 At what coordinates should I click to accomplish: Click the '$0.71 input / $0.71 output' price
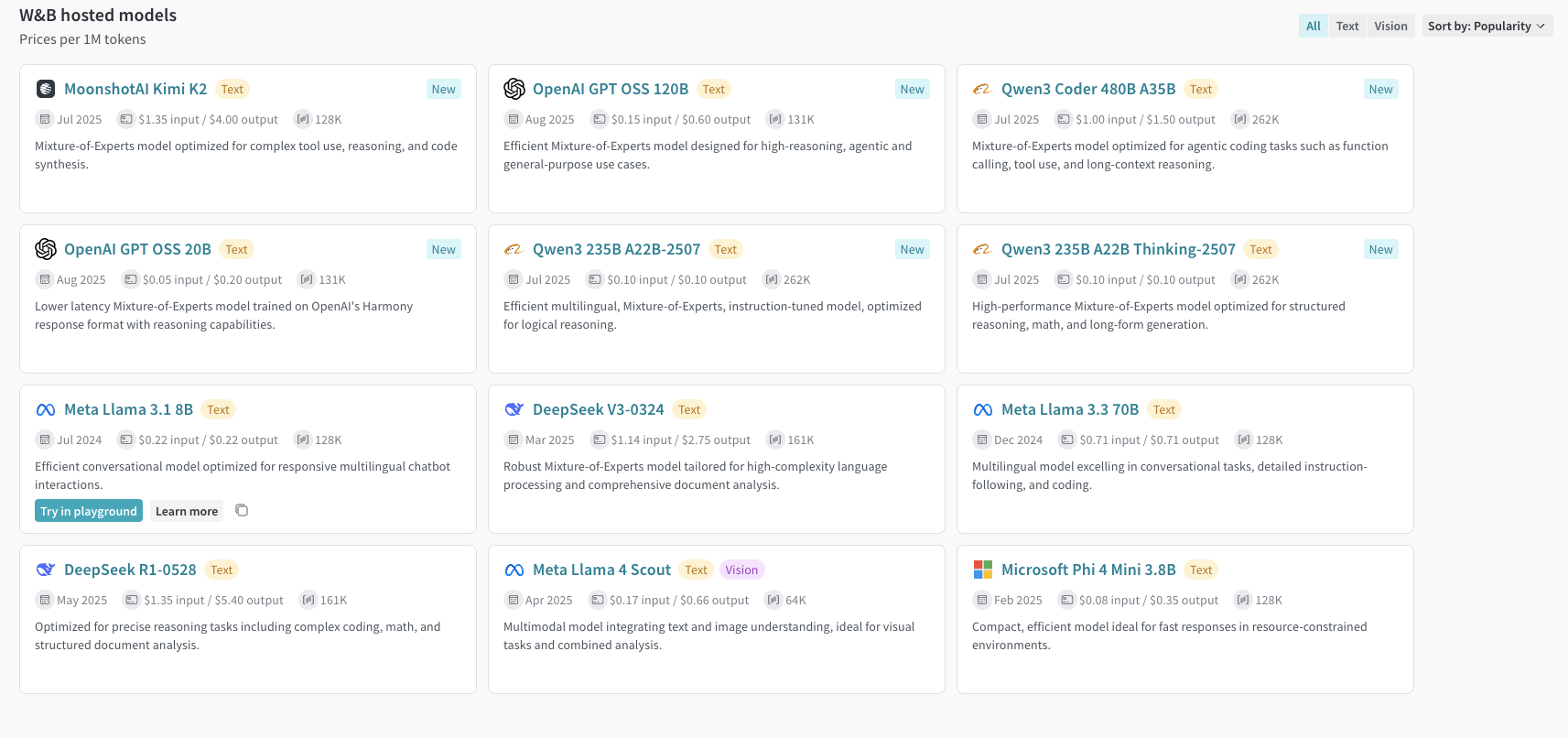point(1150,440)
